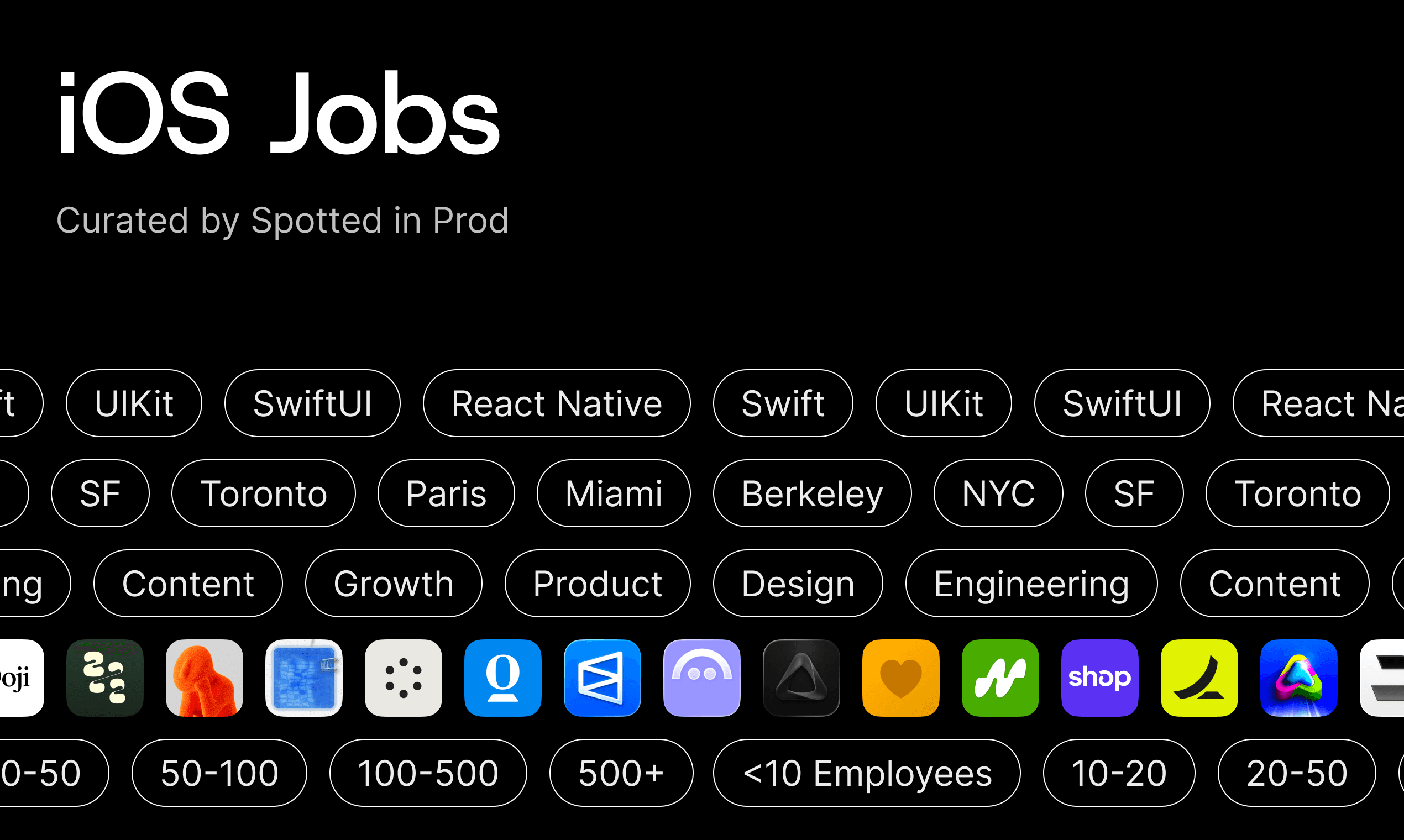The image size is (1404, 840).
Task: Filter by <10 Employees
Action: pyautogui.click(x=868, y=773)
